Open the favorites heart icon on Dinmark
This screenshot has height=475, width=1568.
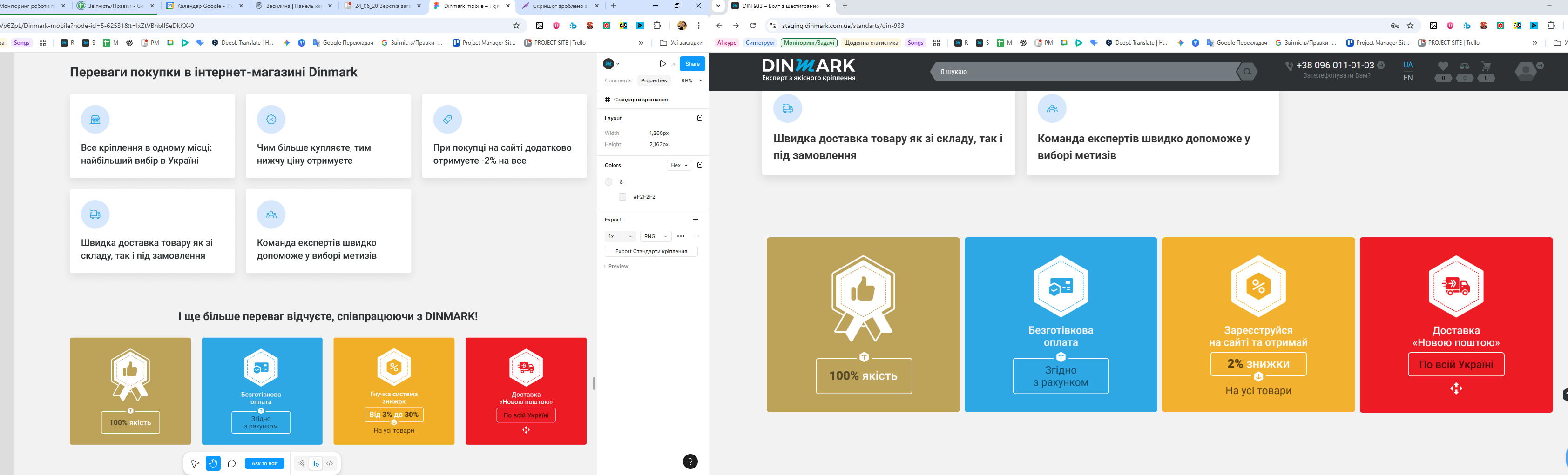click(x=1443, y=66)
